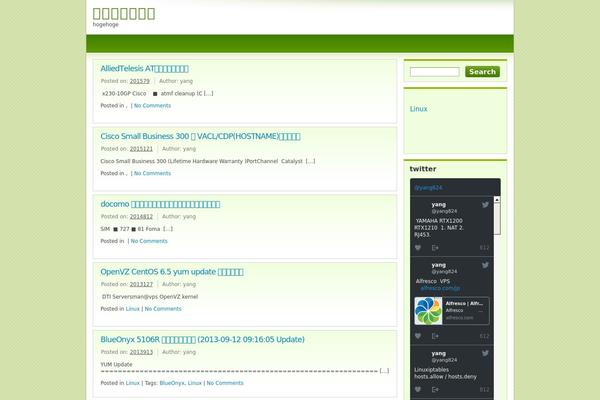600x400 pixels.
Task: Open date 2015121 of the Cisco post
Action: [141, 149]
